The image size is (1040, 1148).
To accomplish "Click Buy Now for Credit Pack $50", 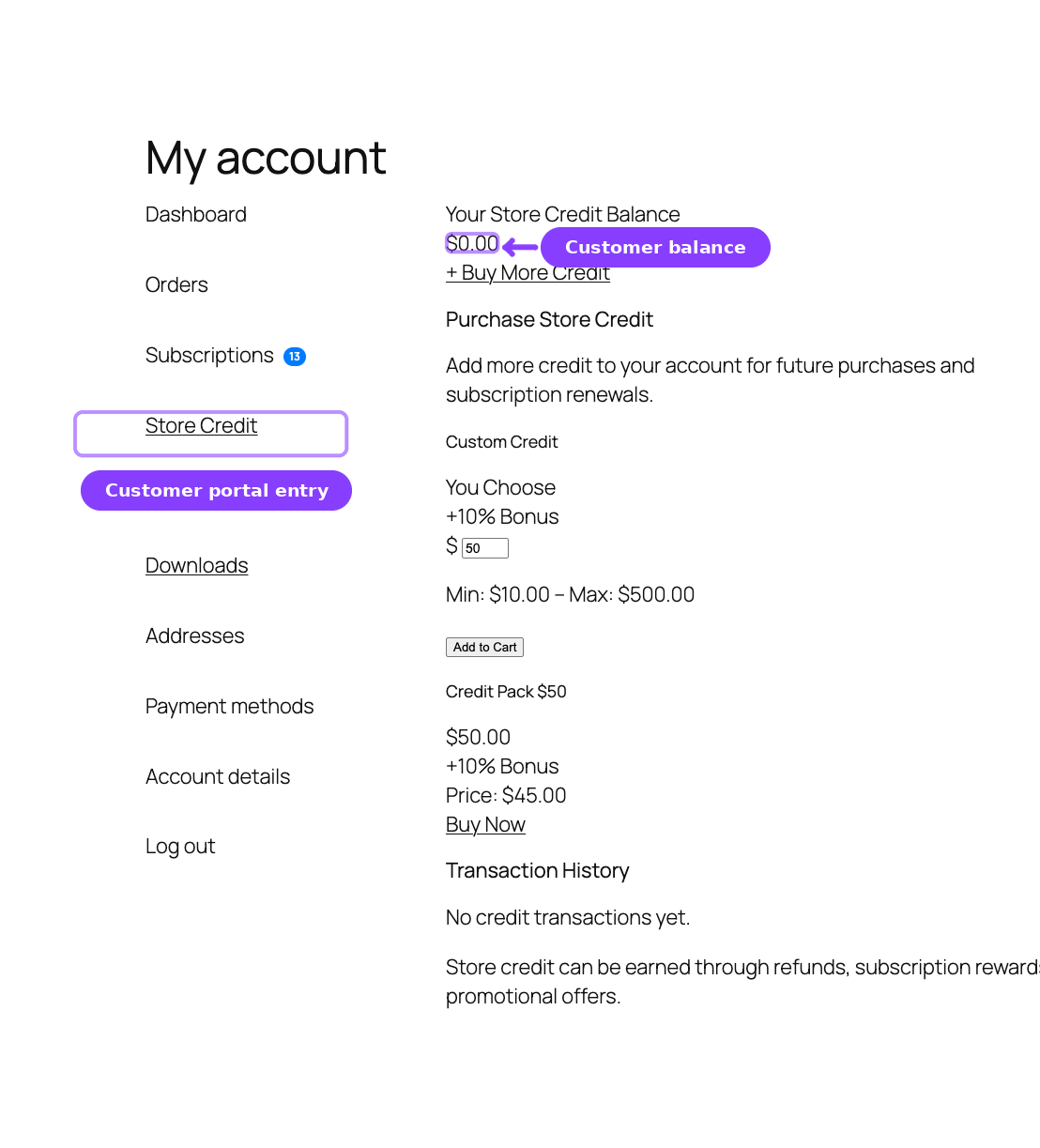I will point(485,824).
